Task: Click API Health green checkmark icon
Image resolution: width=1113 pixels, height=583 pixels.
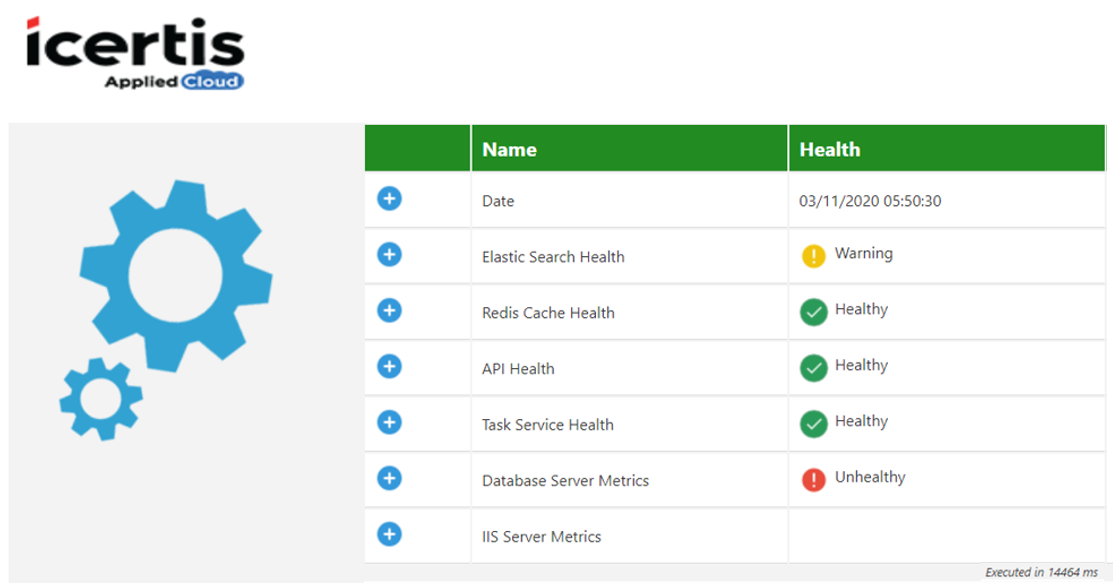Action: [x=814, y=368]
